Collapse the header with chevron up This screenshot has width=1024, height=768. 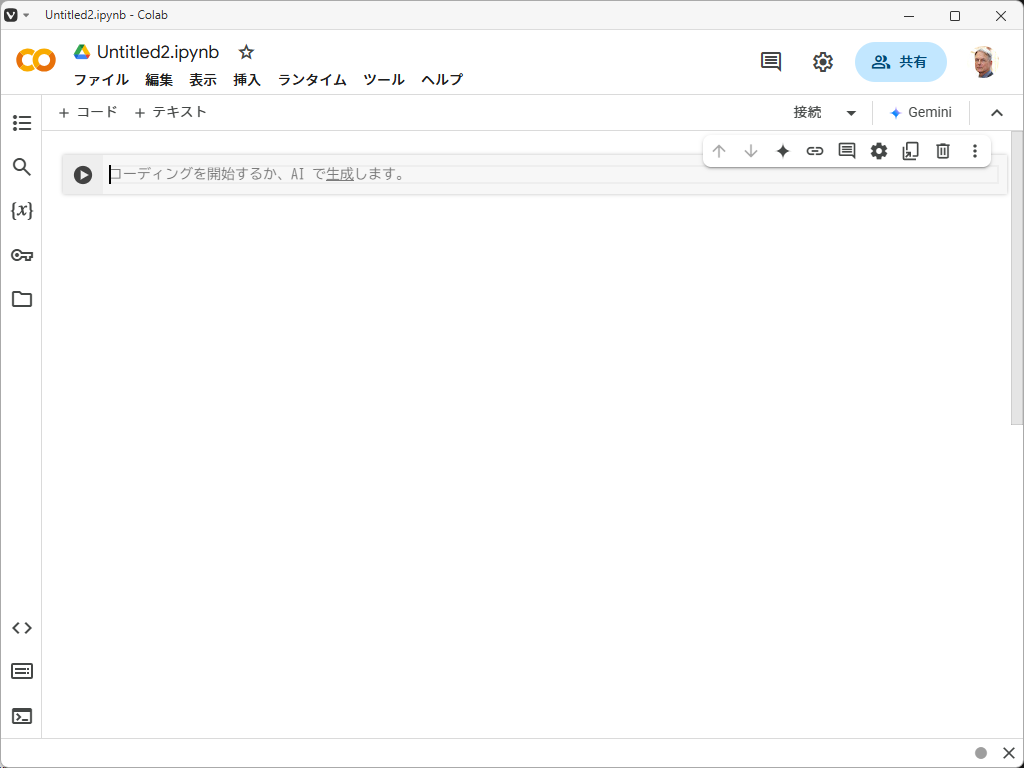click(x=997, y=113)
